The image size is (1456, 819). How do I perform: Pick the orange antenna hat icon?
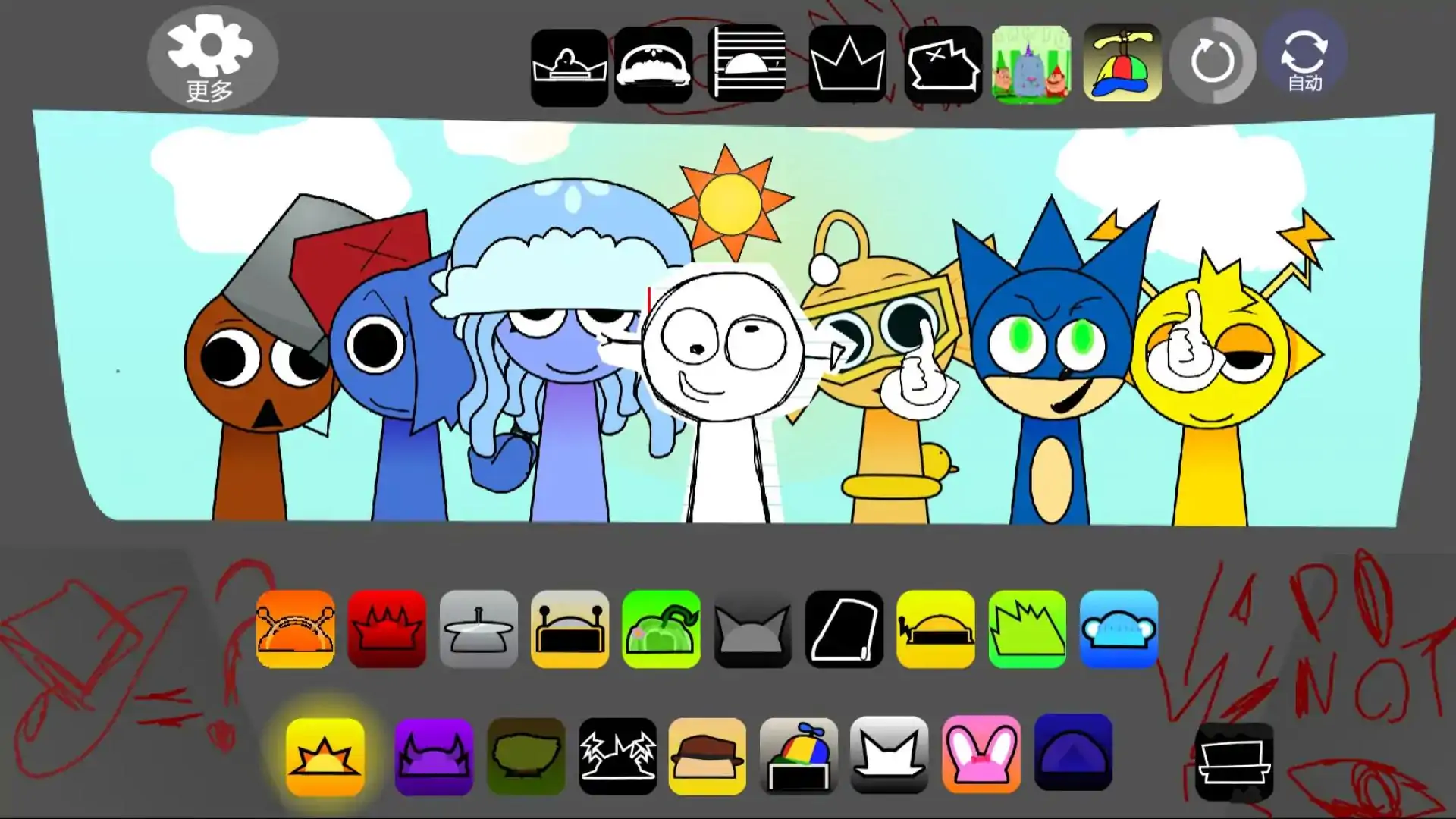tap(296, 629)
